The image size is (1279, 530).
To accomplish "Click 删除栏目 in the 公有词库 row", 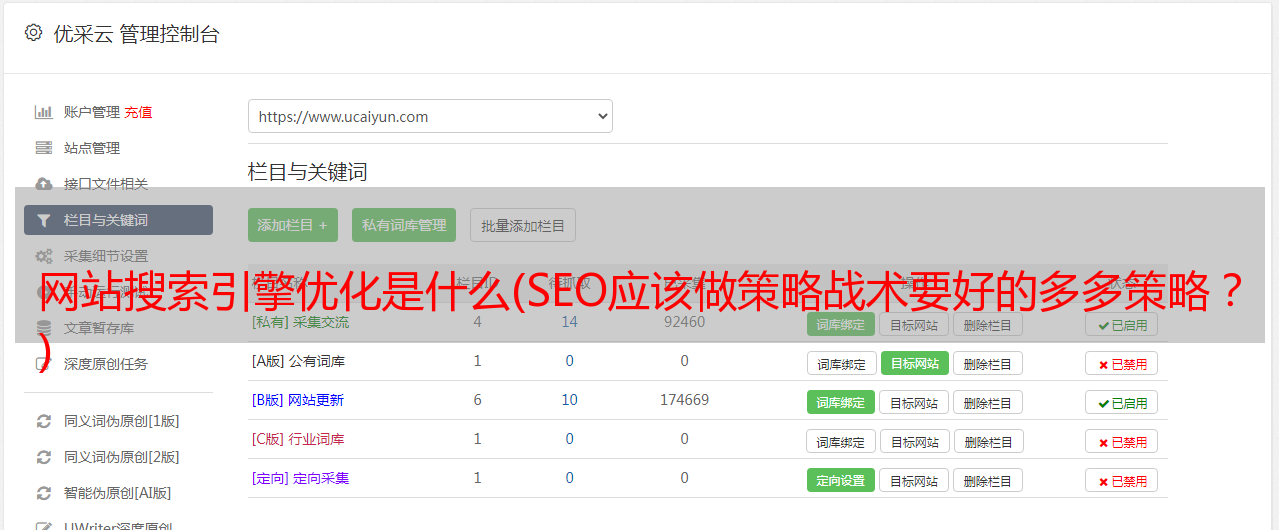I will click(988, 363).
